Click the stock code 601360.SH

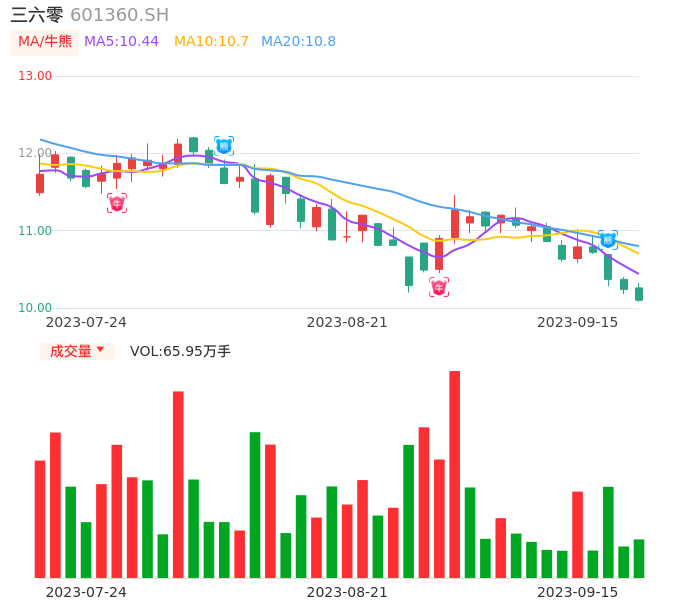pyautogui.click(x=119, y=15)
